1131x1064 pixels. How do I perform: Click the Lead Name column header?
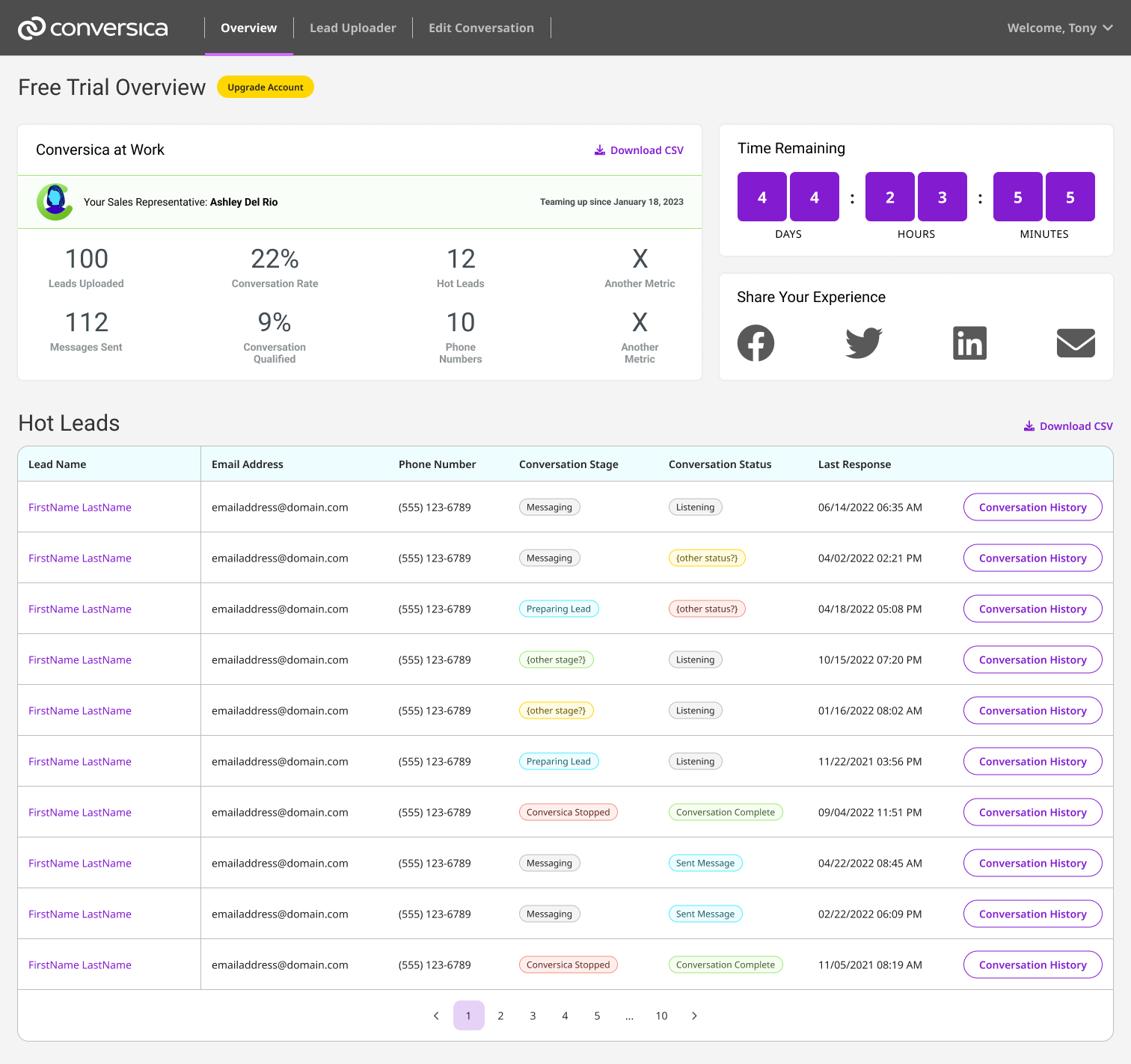pos(58,464)
